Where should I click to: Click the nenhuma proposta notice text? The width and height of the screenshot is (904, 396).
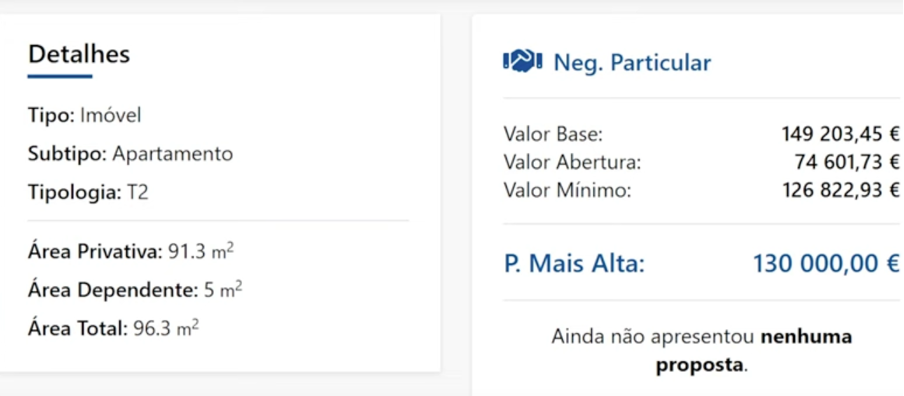click(x=702, y=350)
